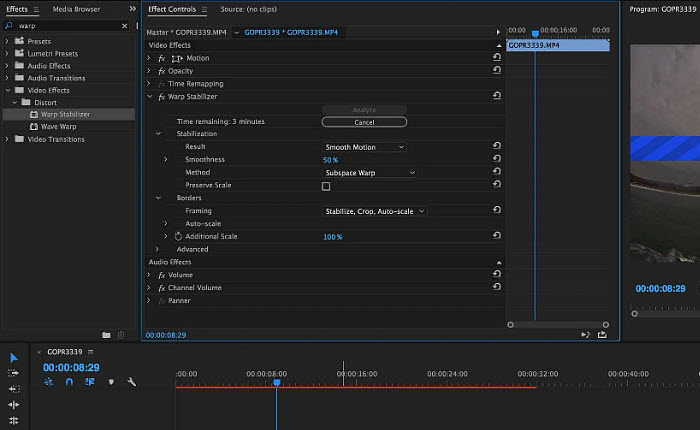The width and height of the screenshot is (700, 430).
Task: Select Wave Warp effect in list
Action: [60, 127]
